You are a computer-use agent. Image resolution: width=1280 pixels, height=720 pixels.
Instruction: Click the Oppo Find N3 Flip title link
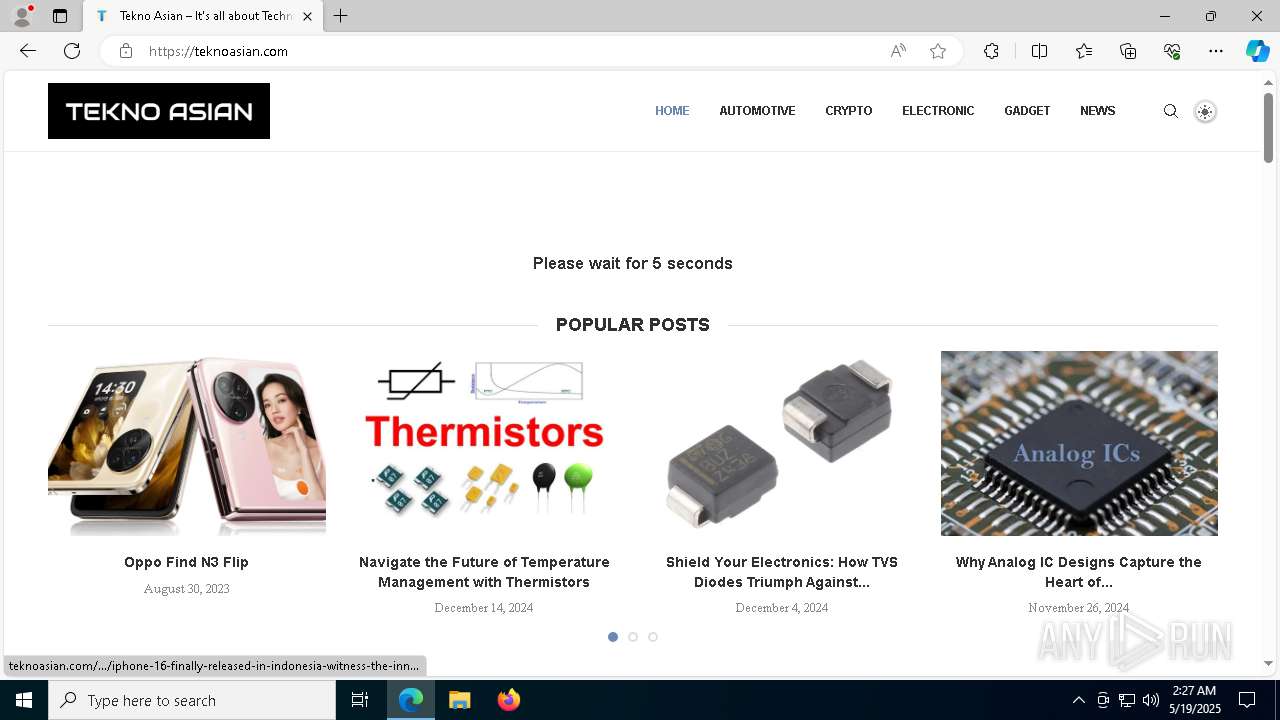pyautogui.click(x=186, y=562)
